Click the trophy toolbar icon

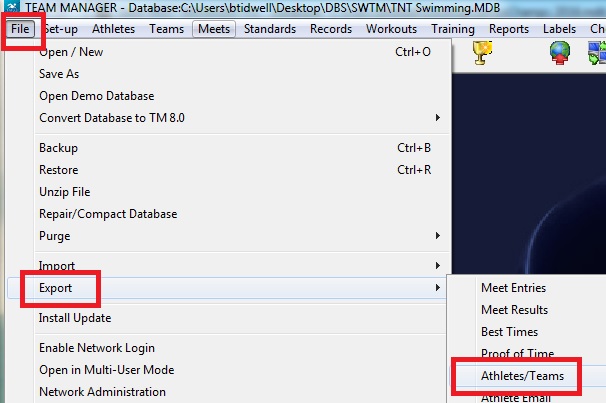[x=482, y=53]
